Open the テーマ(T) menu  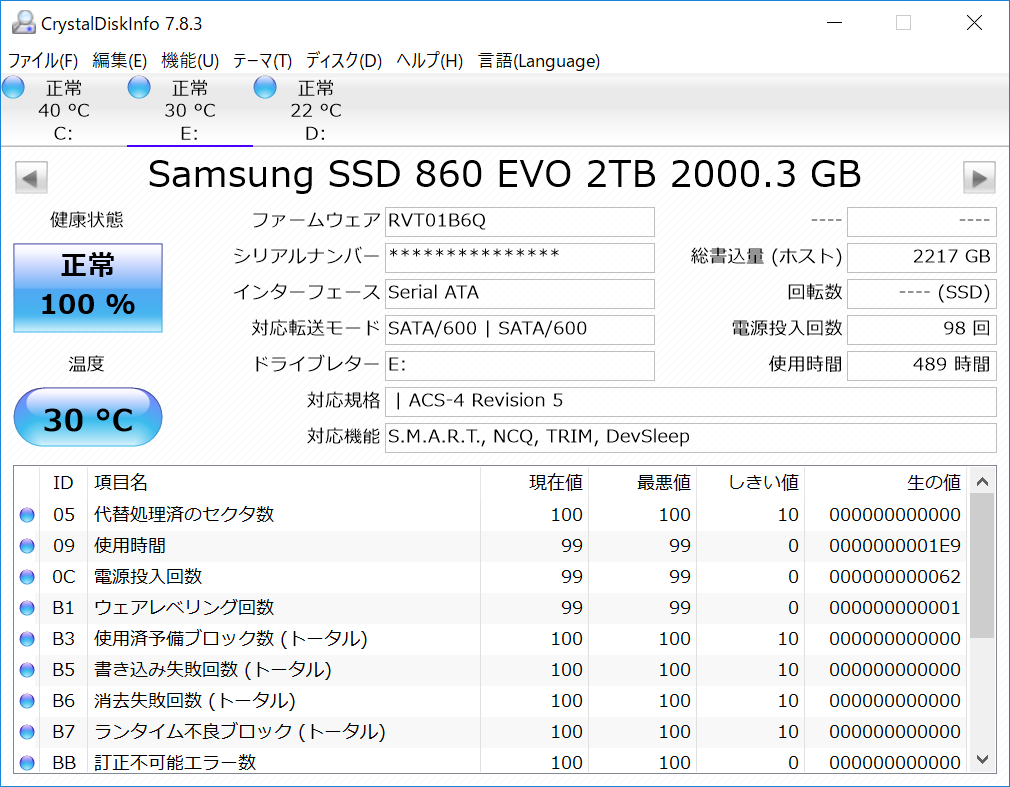click(262, 61)
